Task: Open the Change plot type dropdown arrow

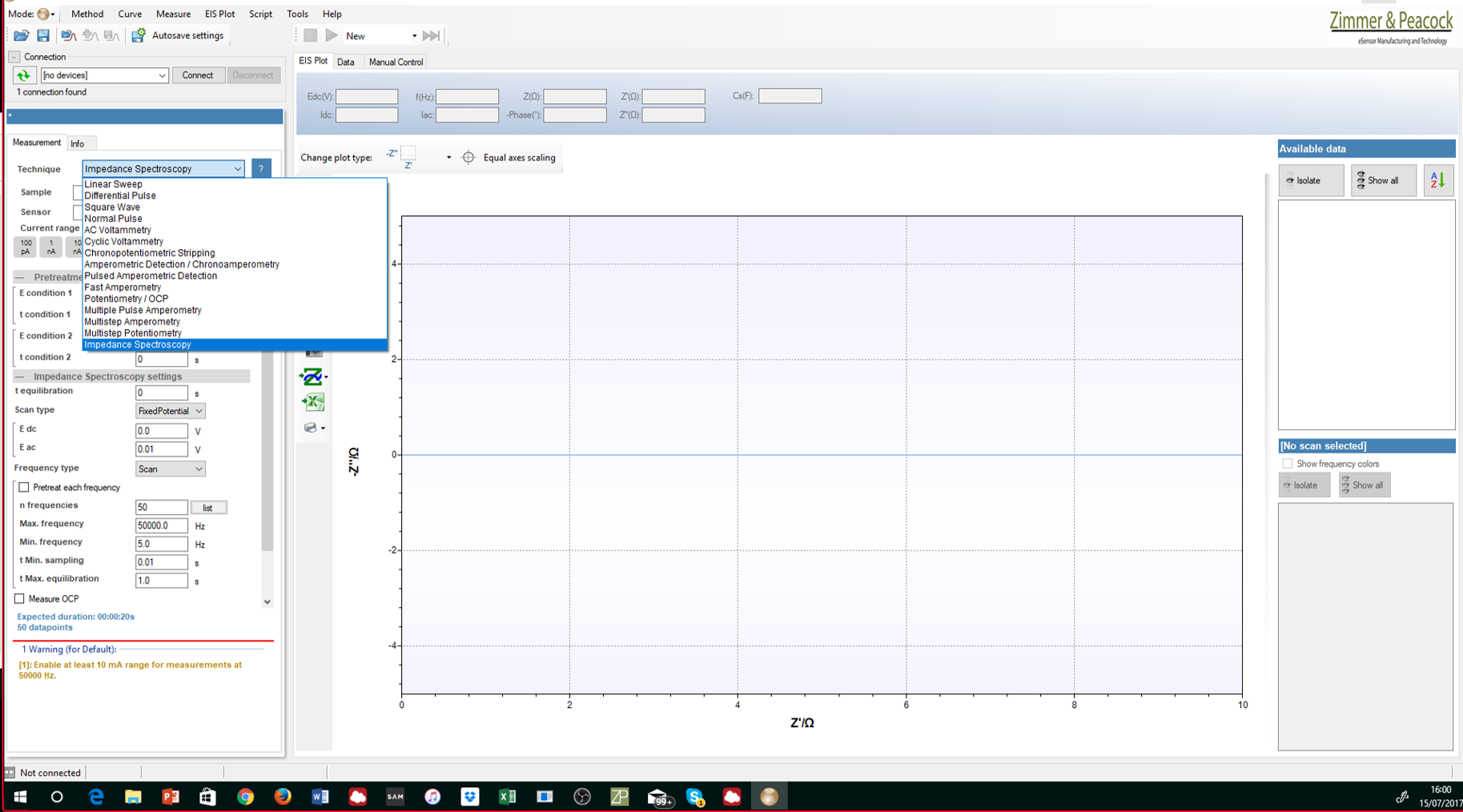Action: point(448,158)
